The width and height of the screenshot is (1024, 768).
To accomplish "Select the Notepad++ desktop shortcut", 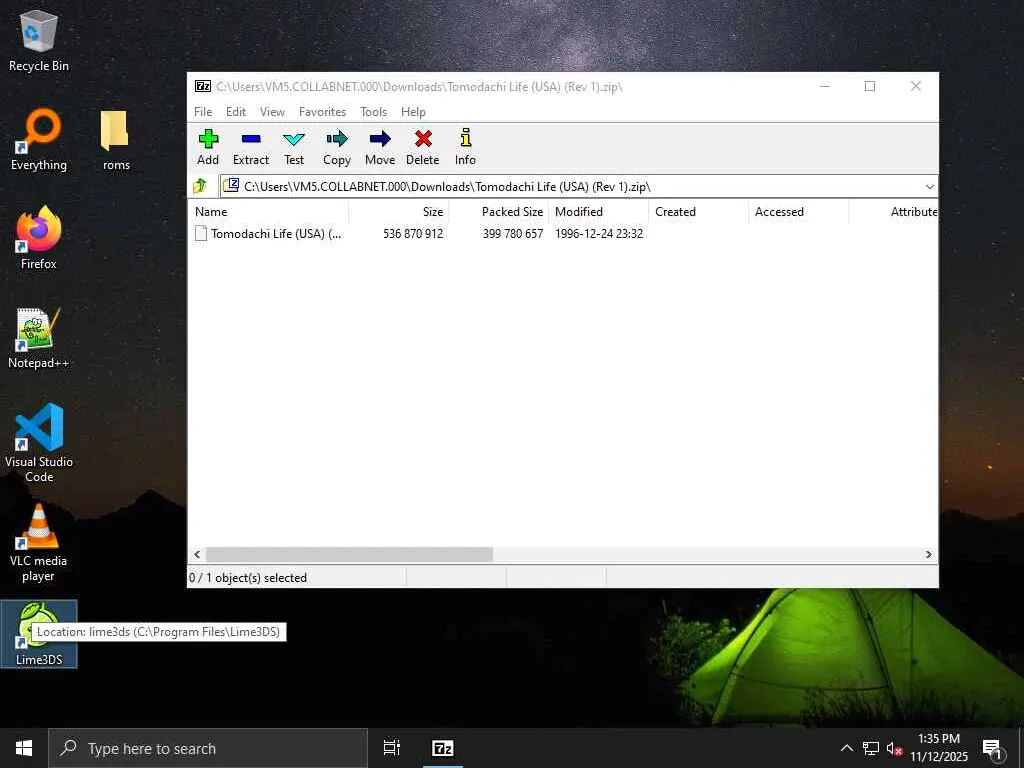I will point(39,338).
